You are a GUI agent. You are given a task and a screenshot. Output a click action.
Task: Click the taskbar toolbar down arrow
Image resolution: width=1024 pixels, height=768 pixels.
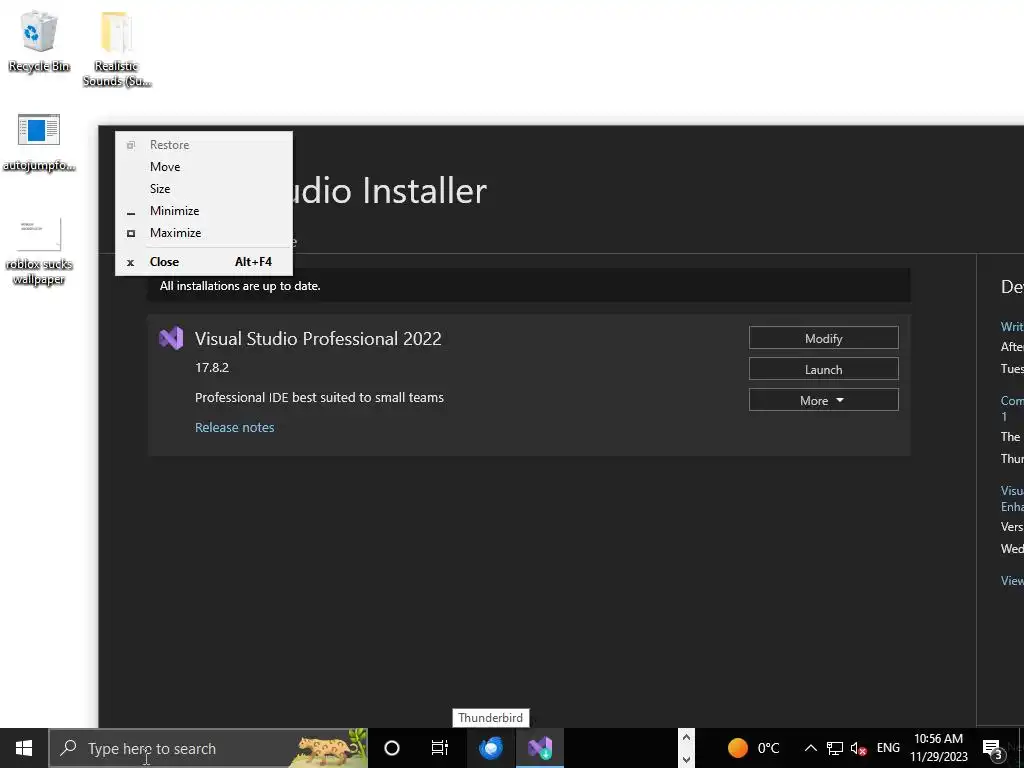[x=686, y=759]
